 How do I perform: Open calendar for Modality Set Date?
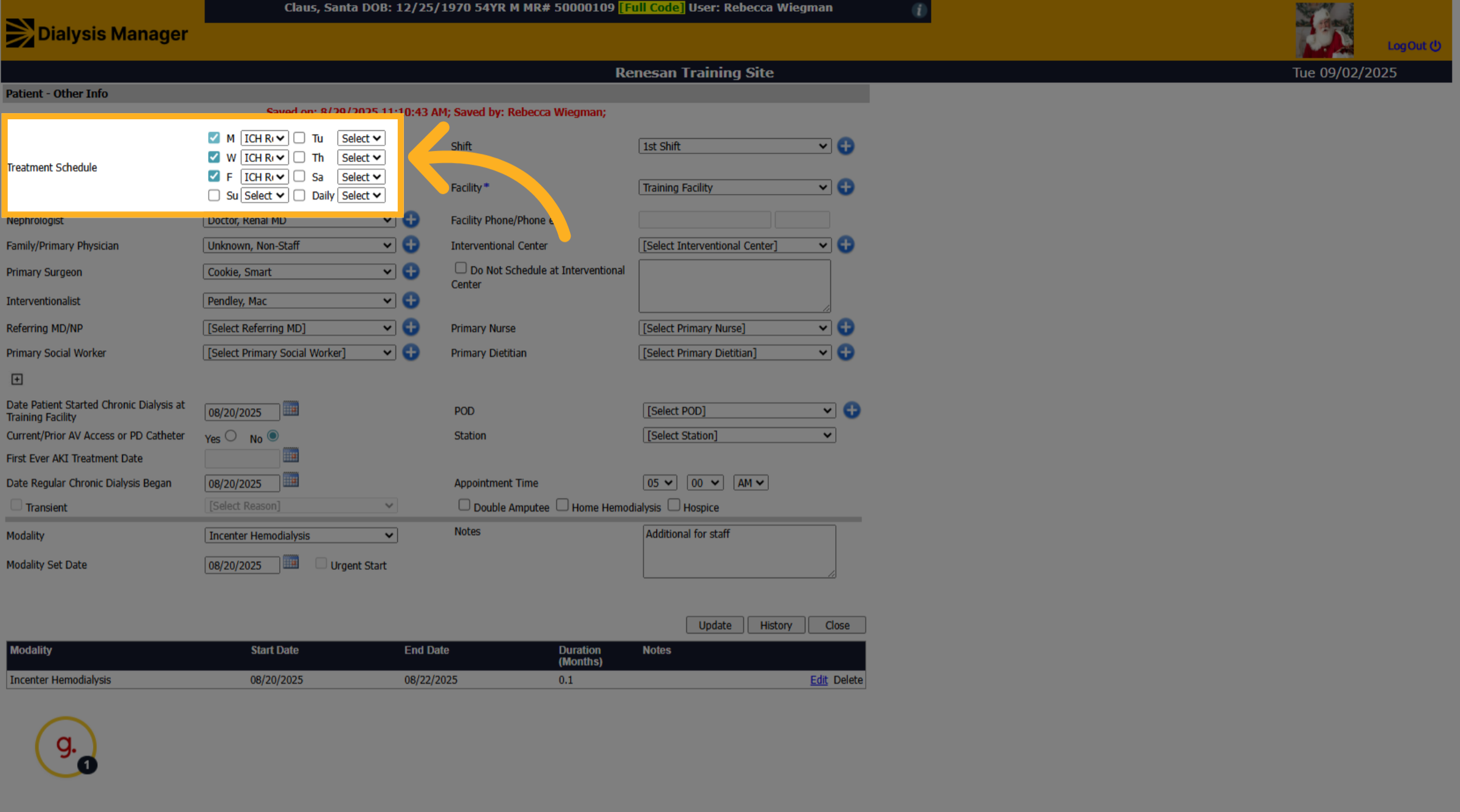(x=291, y=562)
